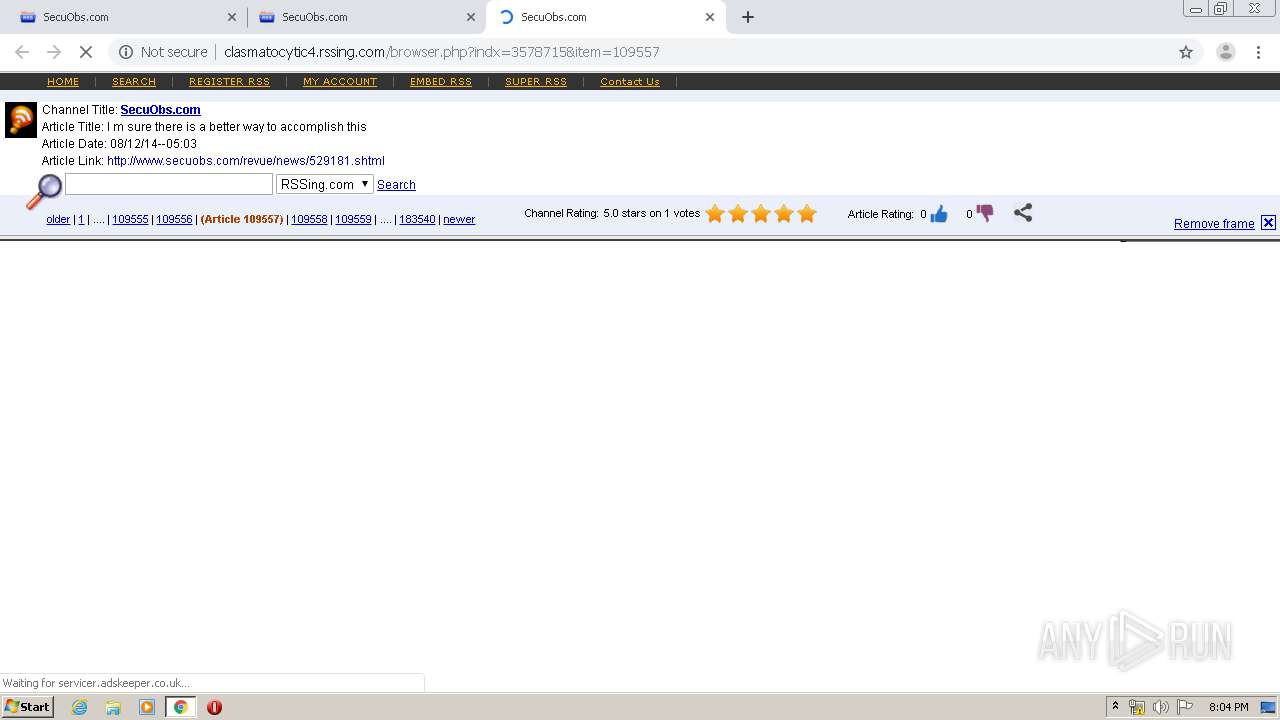Open the Windows Start menu
1280x720 pixels.
(x=28, y=707)
